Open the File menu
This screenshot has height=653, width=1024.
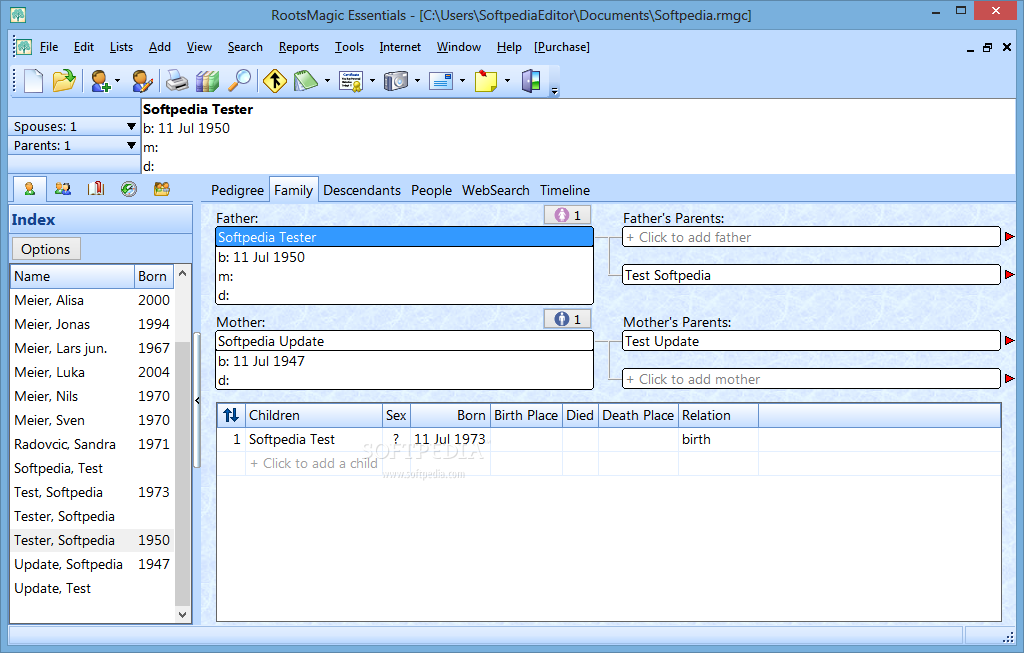[48, 47]
